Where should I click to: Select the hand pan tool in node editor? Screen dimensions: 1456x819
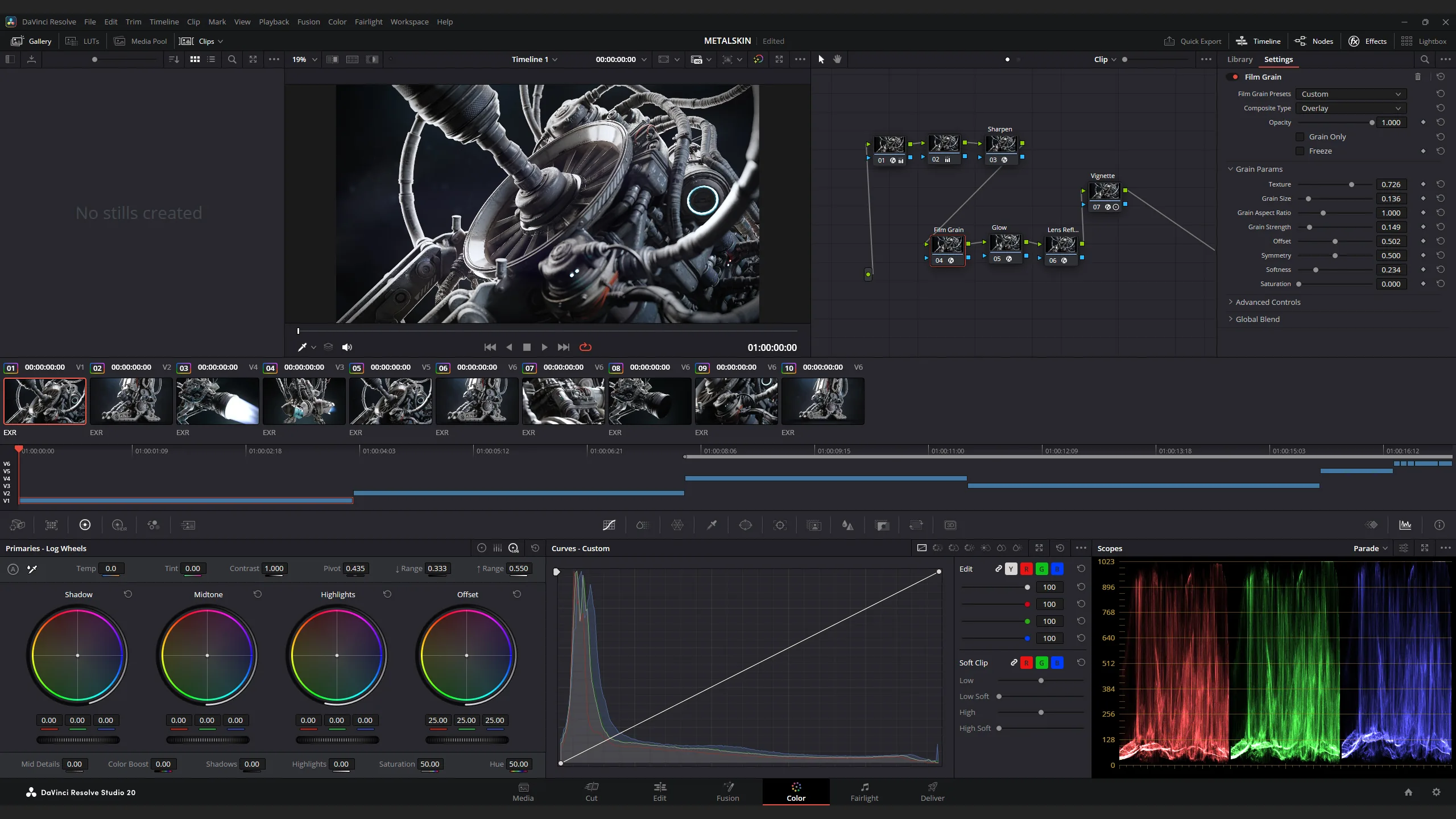(x=837, y=59)
